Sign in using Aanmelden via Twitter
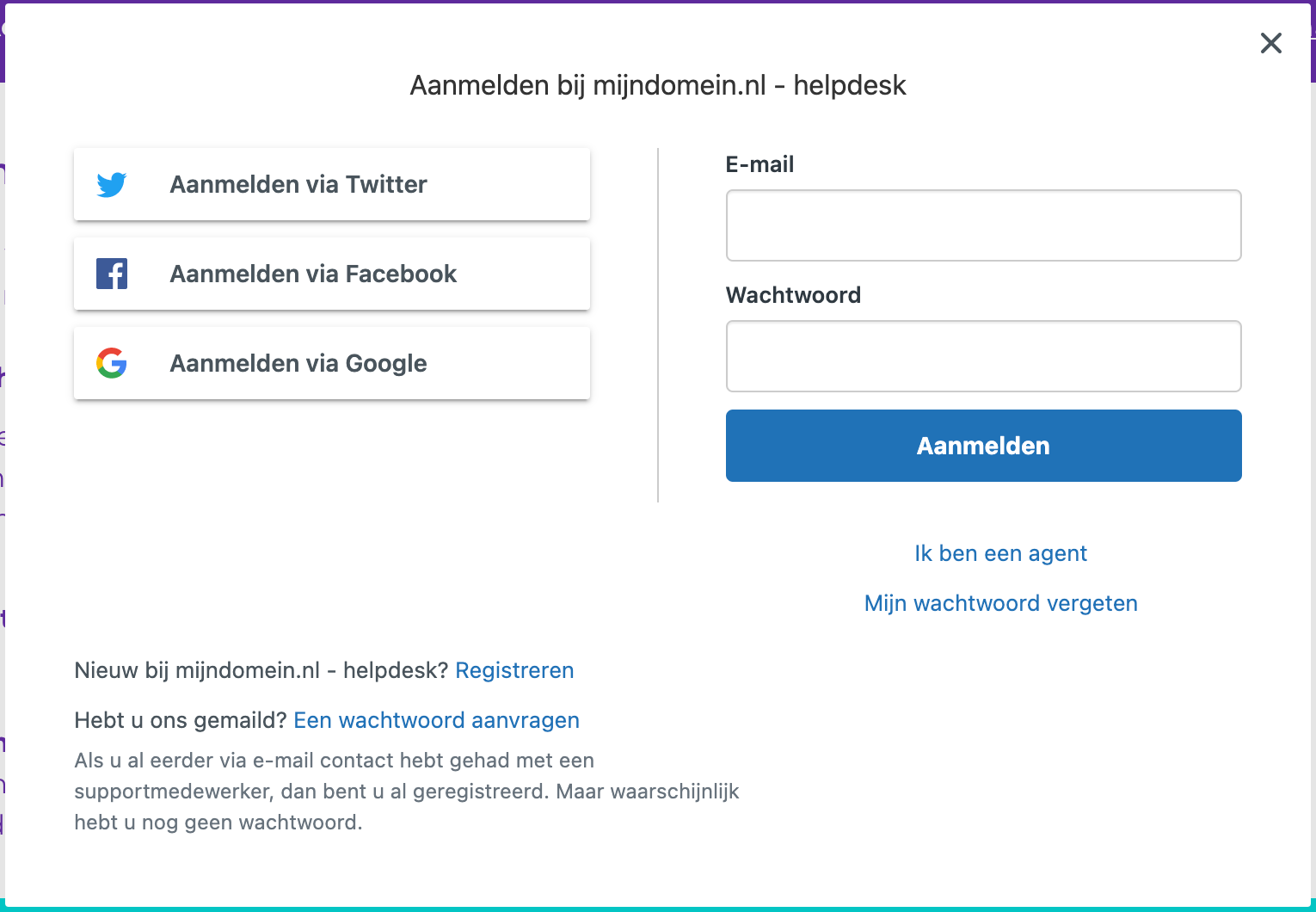 (x=332, y=184)
